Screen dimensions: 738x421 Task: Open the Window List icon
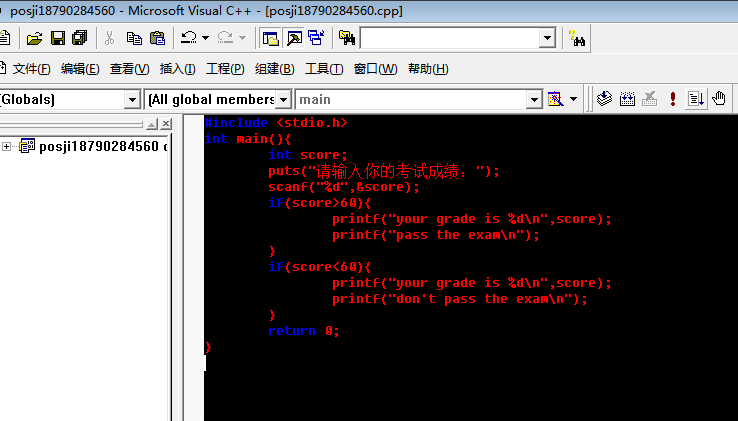316,38
